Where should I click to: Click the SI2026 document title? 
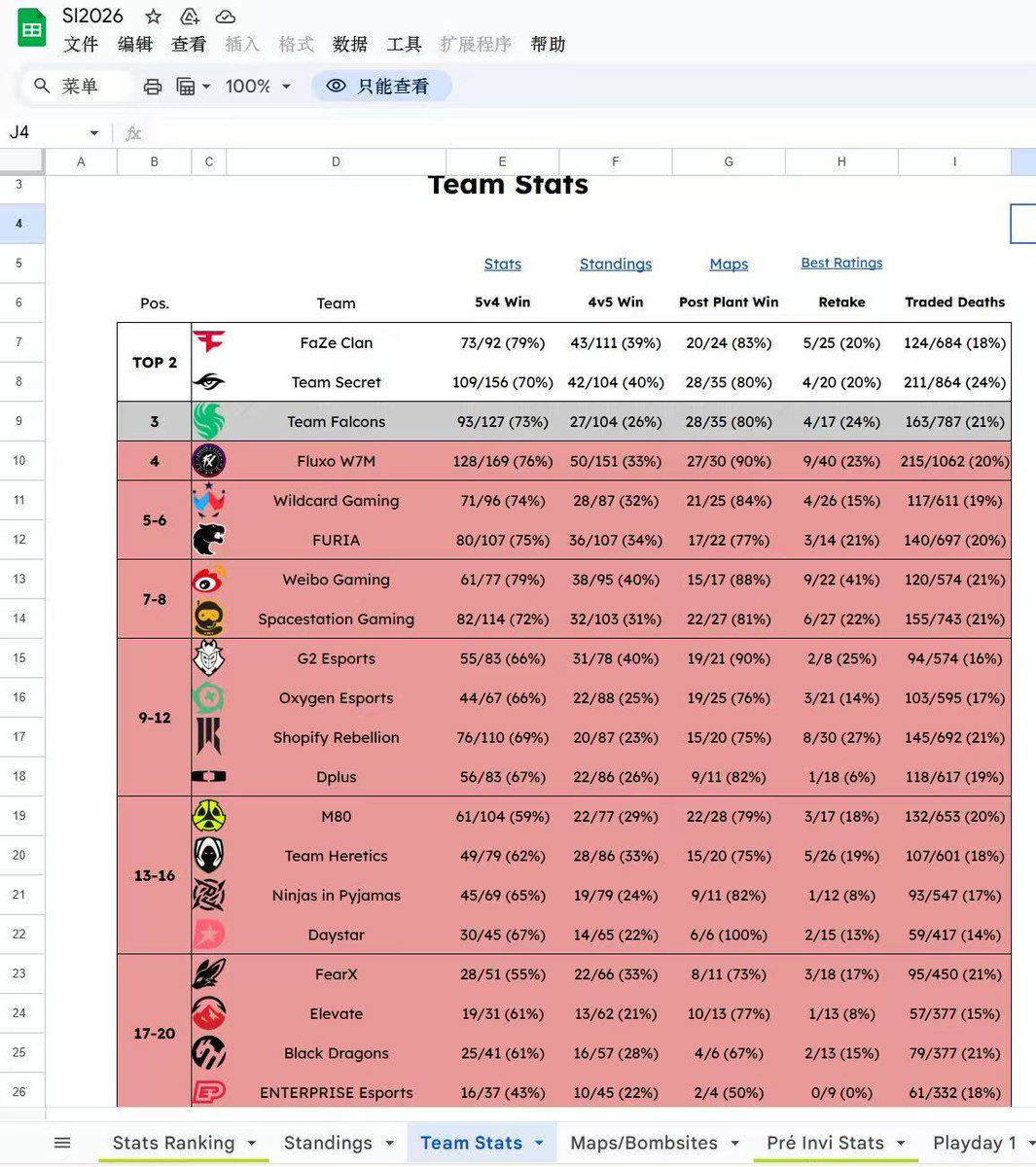(x=92, y=17)
